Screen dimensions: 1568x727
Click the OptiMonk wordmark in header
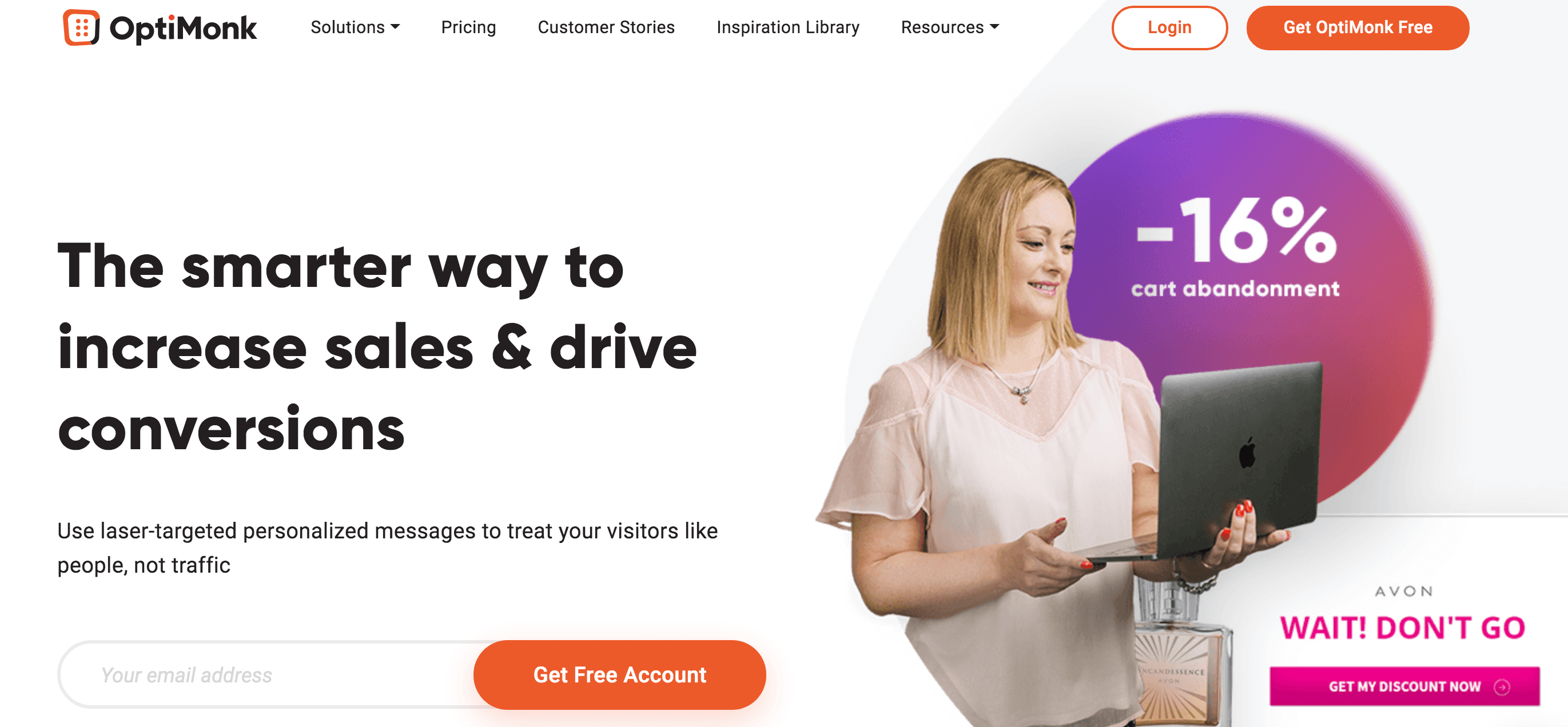182,29
